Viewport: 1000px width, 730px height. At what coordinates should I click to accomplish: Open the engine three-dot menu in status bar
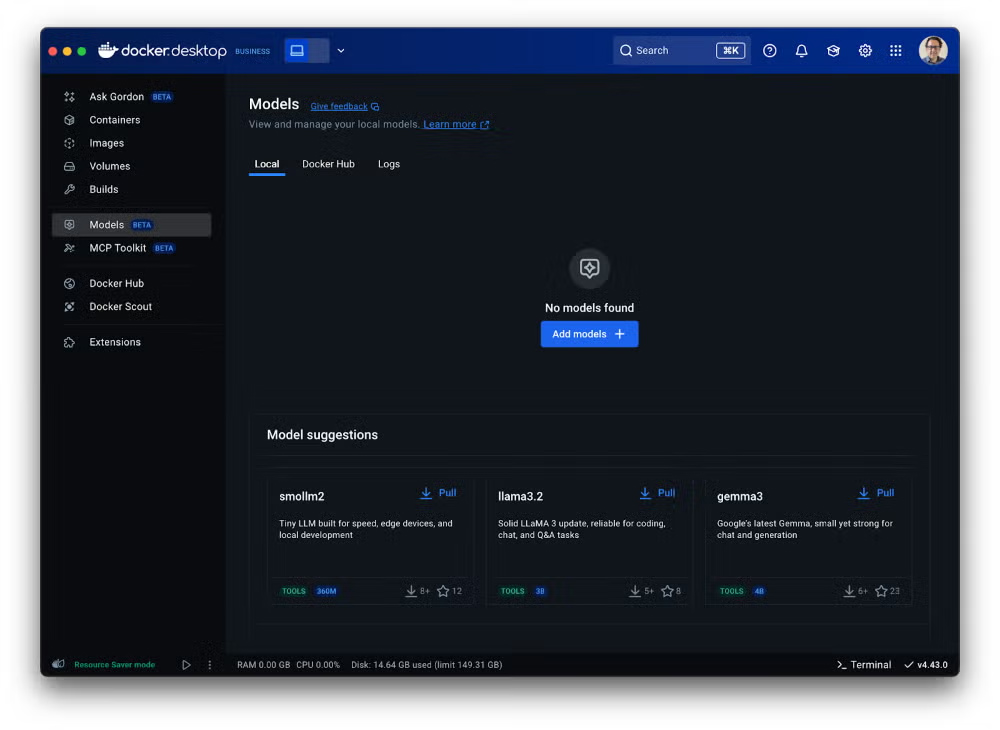[x=210, y=664]
